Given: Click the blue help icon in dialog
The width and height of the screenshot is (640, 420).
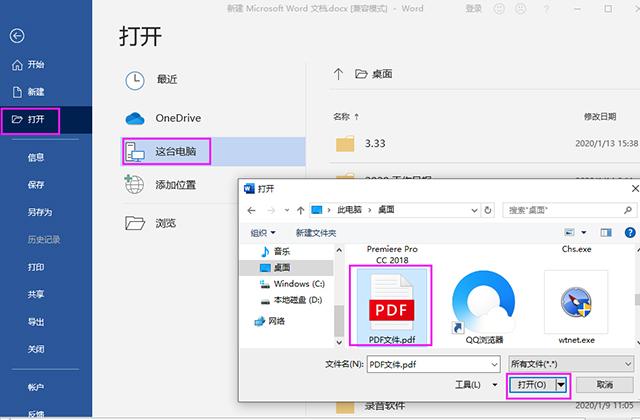Looking at the screenshot, I should pyautogui.click(x=630, y=233).
